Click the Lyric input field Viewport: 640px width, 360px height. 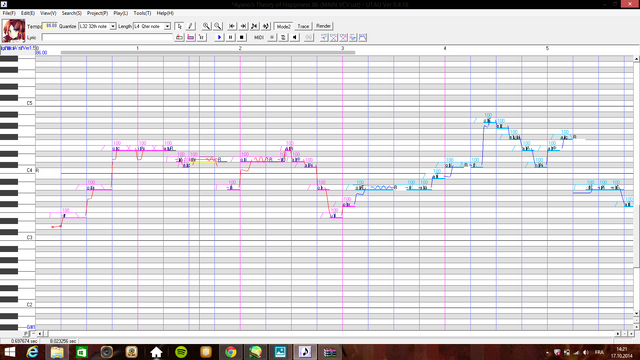(107, 38)
